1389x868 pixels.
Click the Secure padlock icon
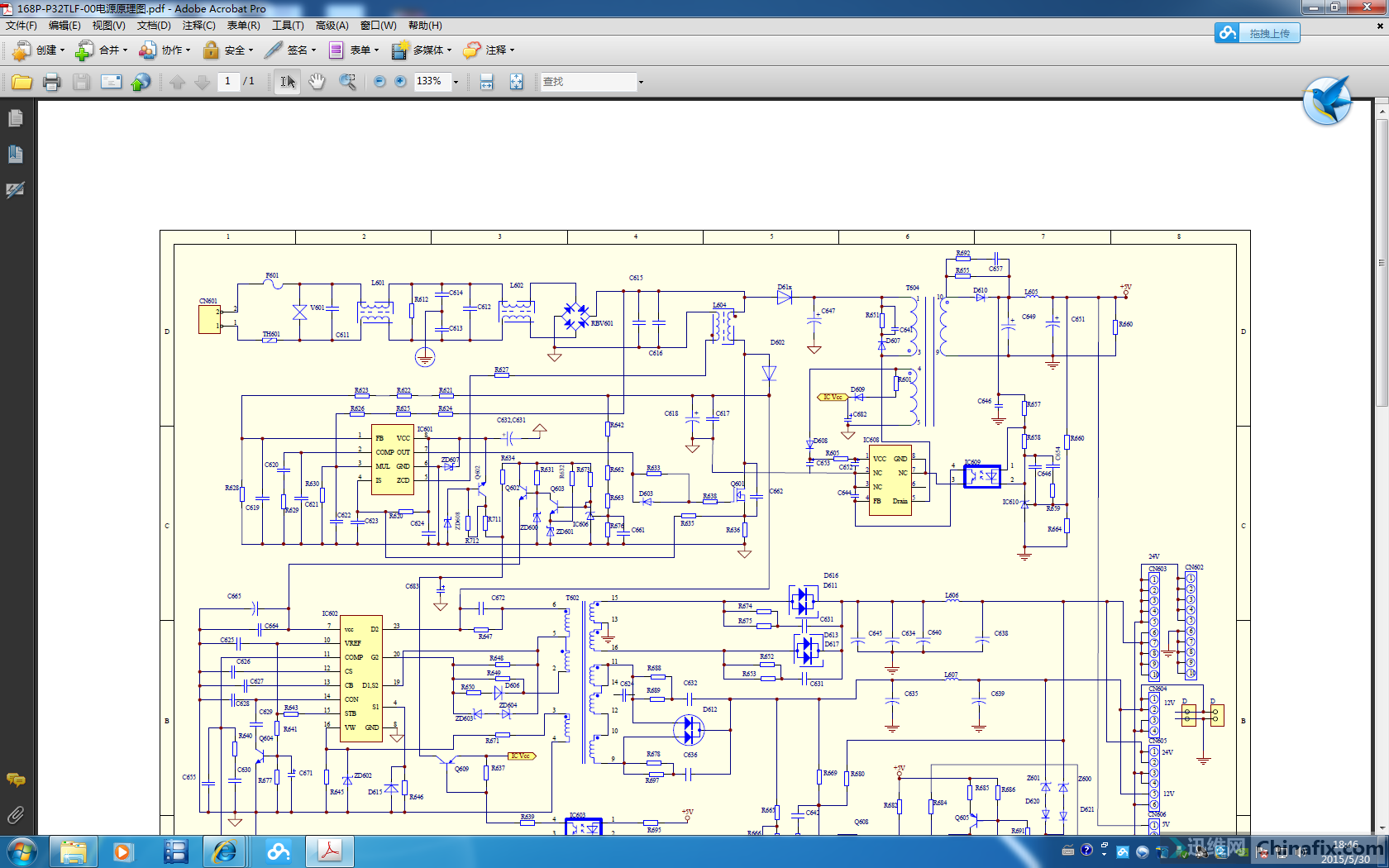211,50
